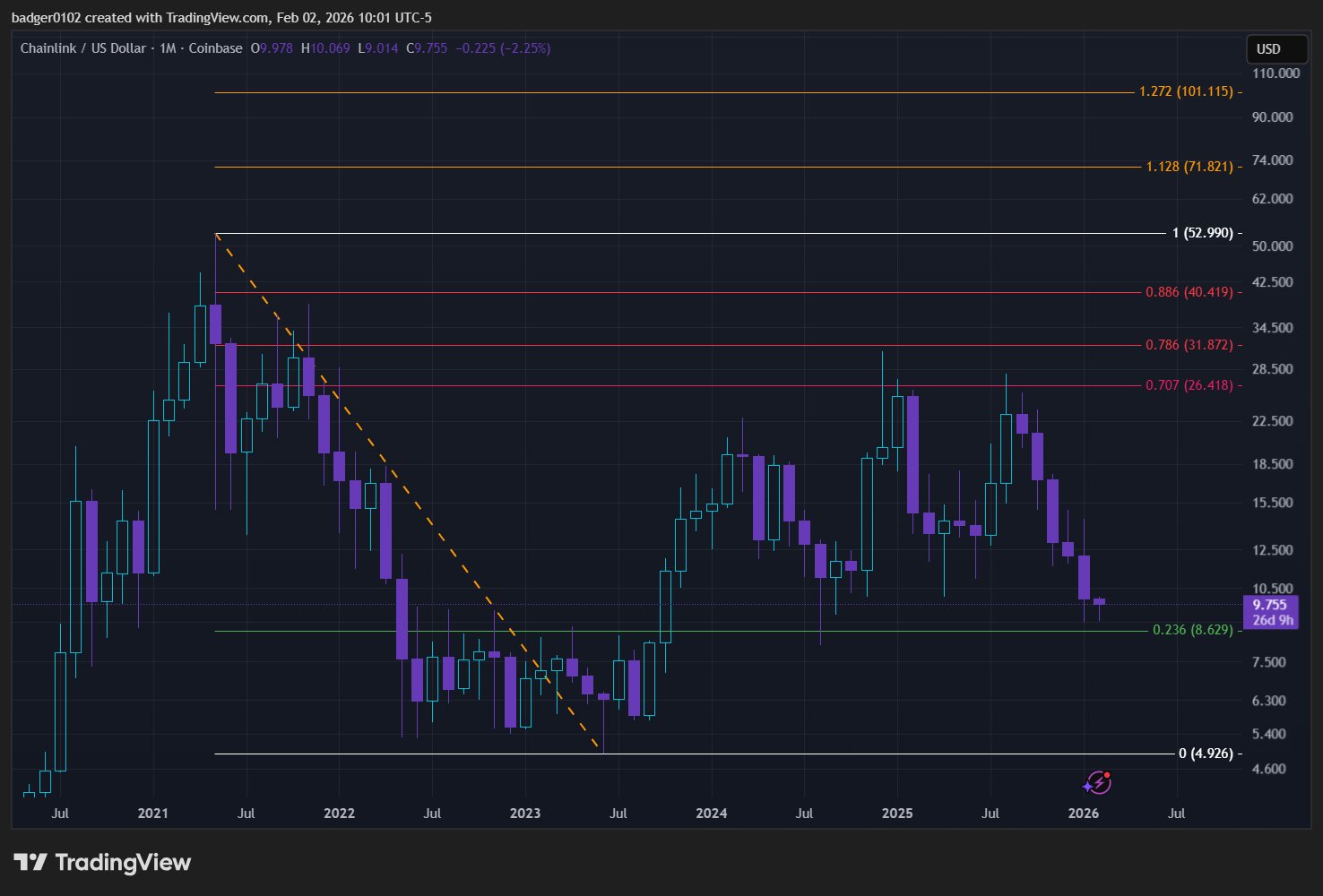Click the white 1 (52.990) level label
The image size is (1323, 896).
point(1202,233)
